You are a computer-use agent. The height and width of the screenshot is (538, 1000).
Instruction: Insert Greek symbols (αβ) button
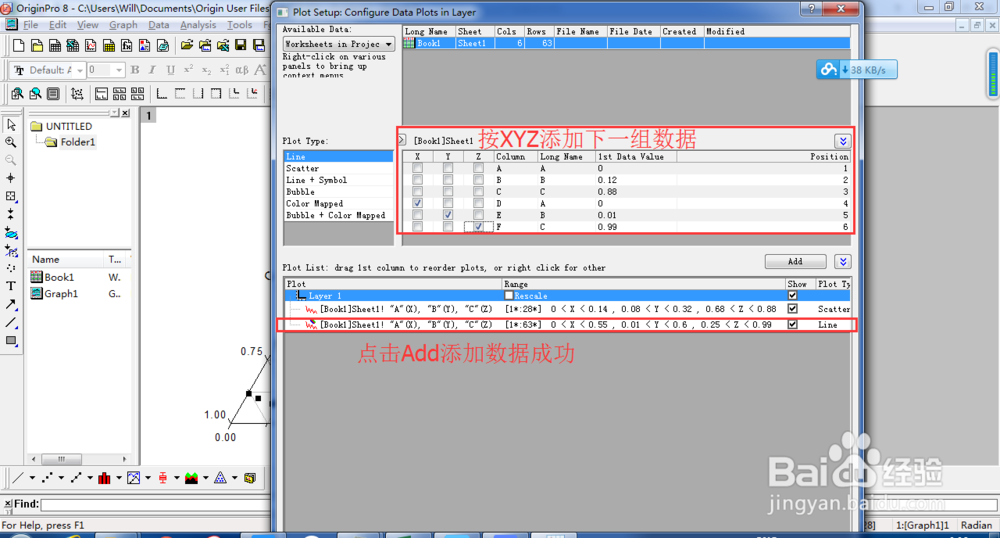242,70
